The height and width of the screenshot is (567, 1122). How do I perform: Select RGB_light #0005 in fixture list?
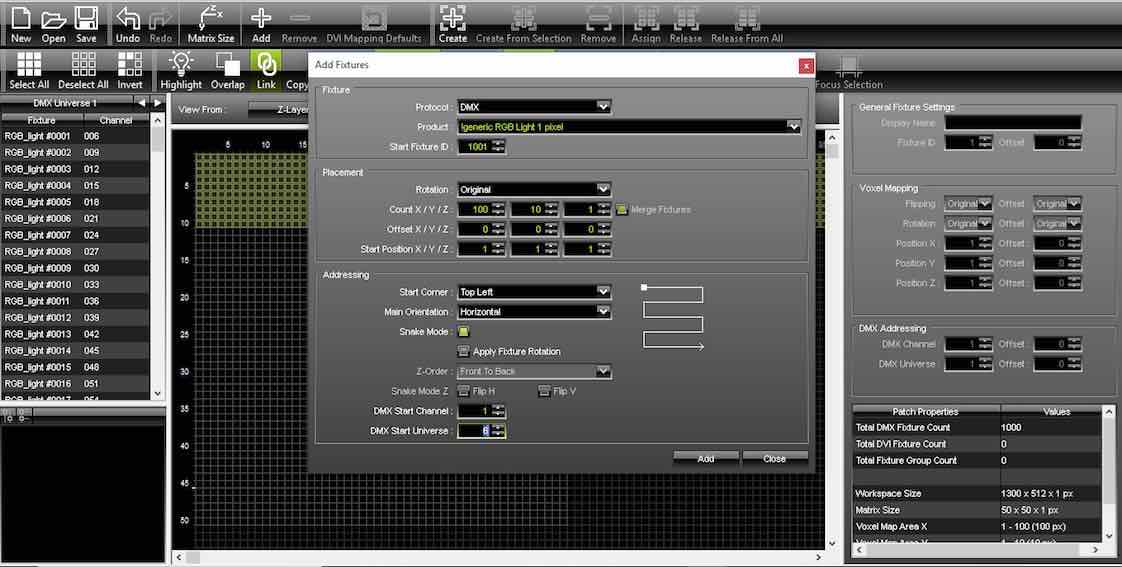click(x=38, y=202)
